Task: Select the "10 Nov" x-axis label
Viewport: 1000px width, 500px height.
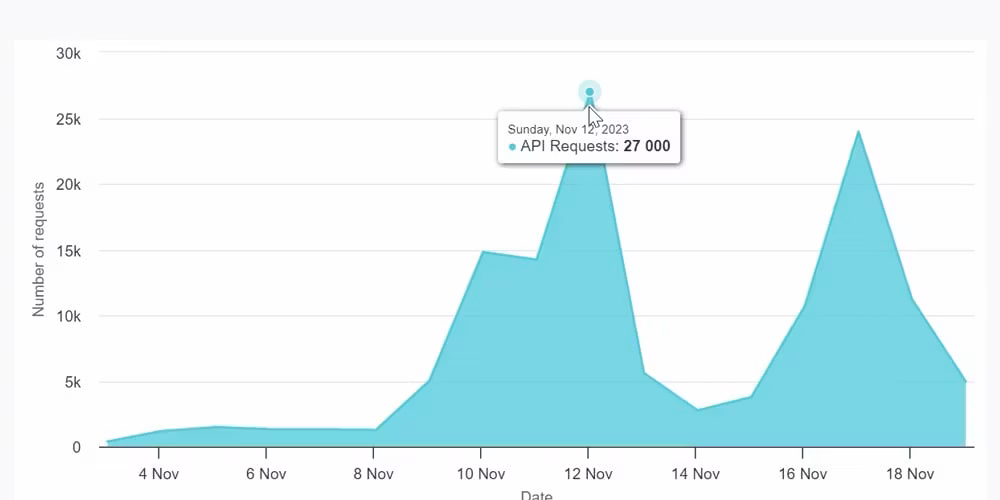Action: 480,473
